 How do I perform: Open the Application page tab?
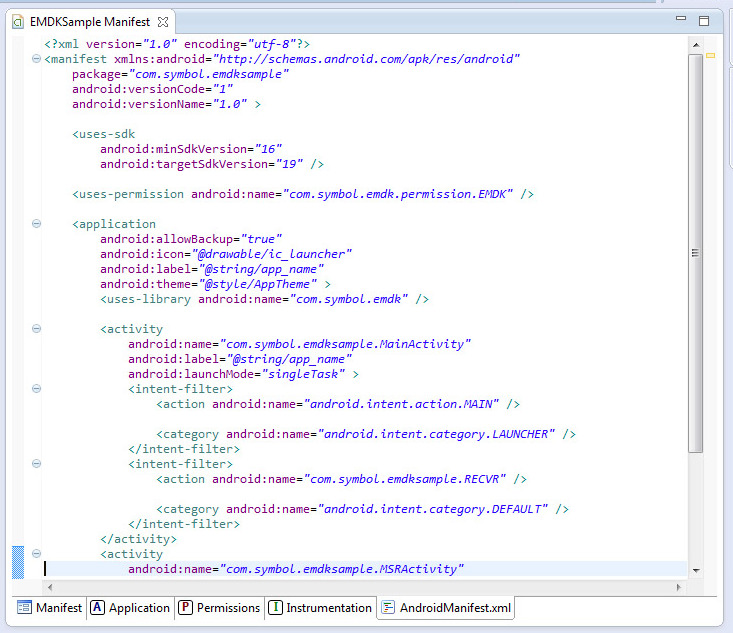(129, 608)
